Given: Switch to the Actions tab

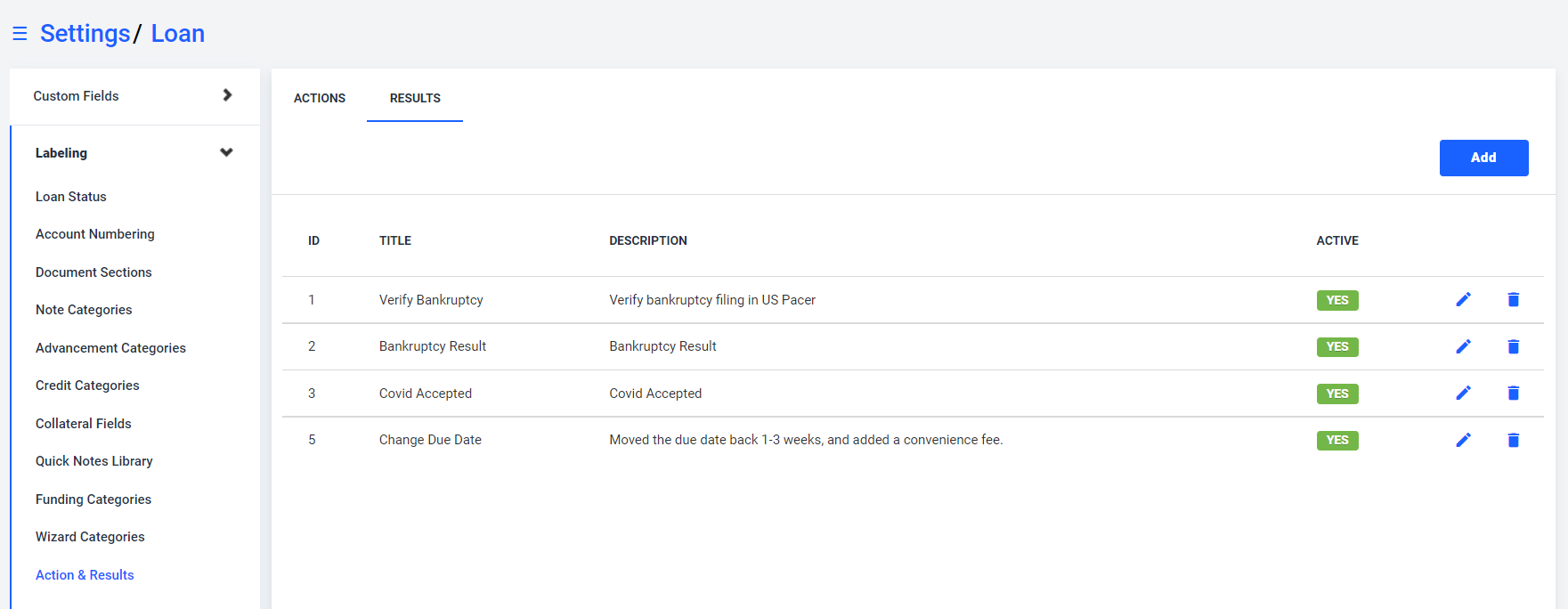Looking at the screenshot, I should click(320, 98).
